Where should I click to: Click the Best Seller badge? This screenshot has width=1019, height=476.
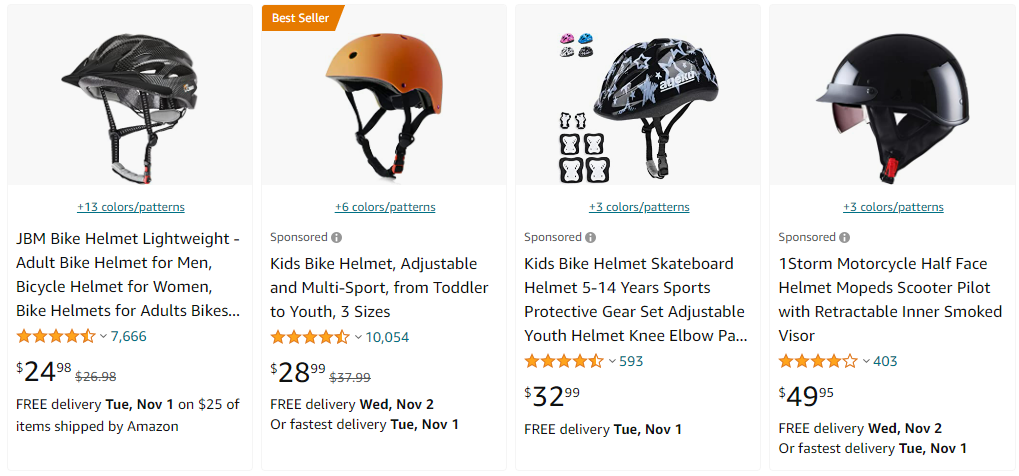pyautogui.click(x=301, y=18)
